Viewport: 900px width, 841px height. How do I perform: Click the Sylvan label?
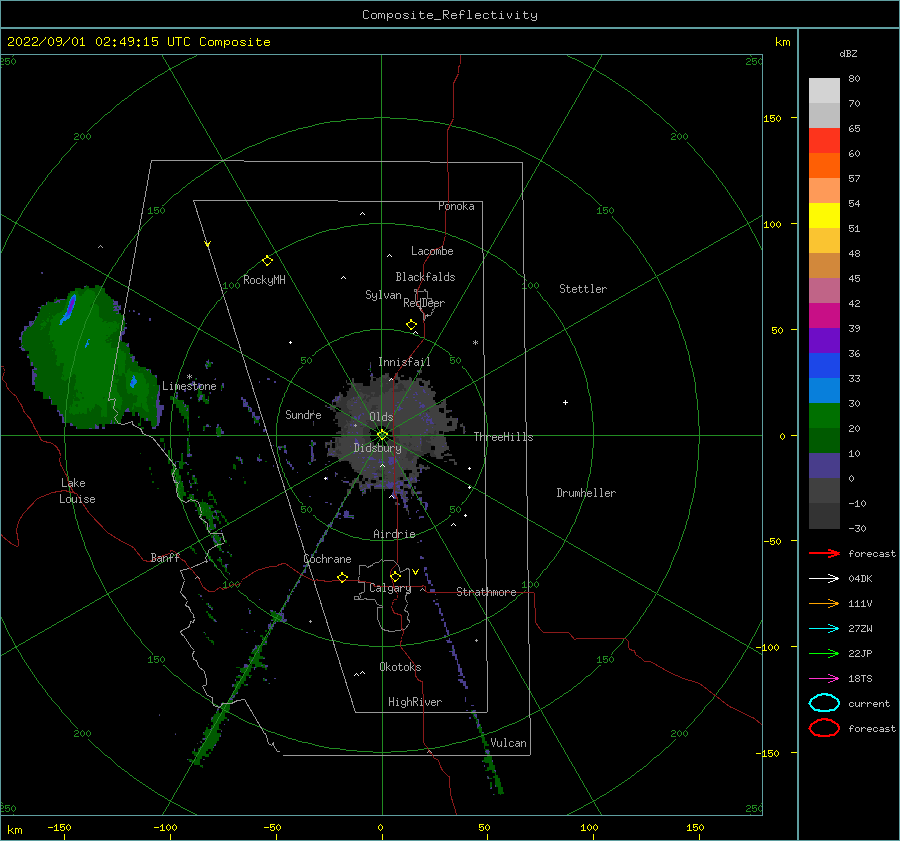tap(383, 295)
